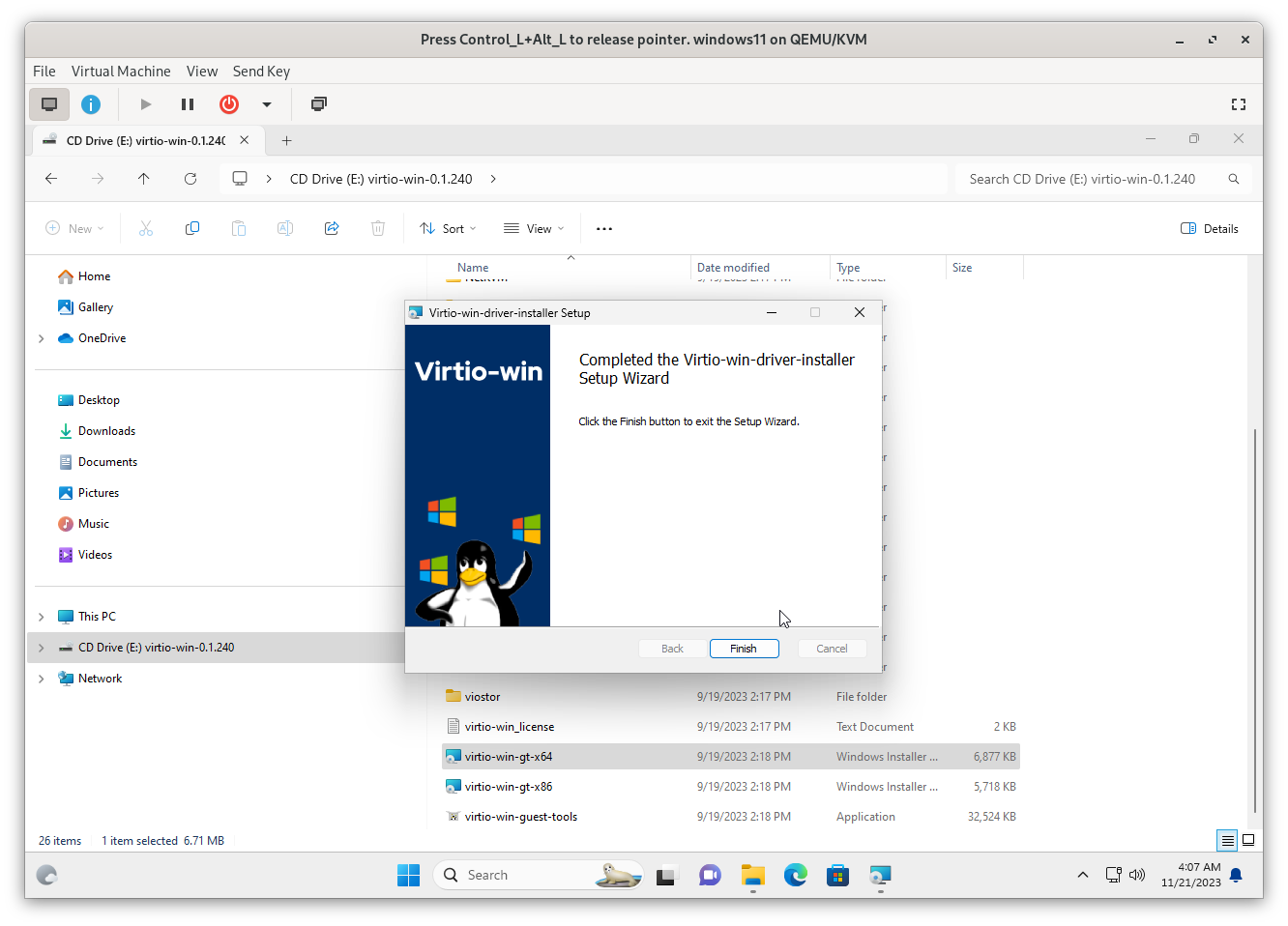
Task: Open the See more ellipsis menu
Action: (604, 229)
